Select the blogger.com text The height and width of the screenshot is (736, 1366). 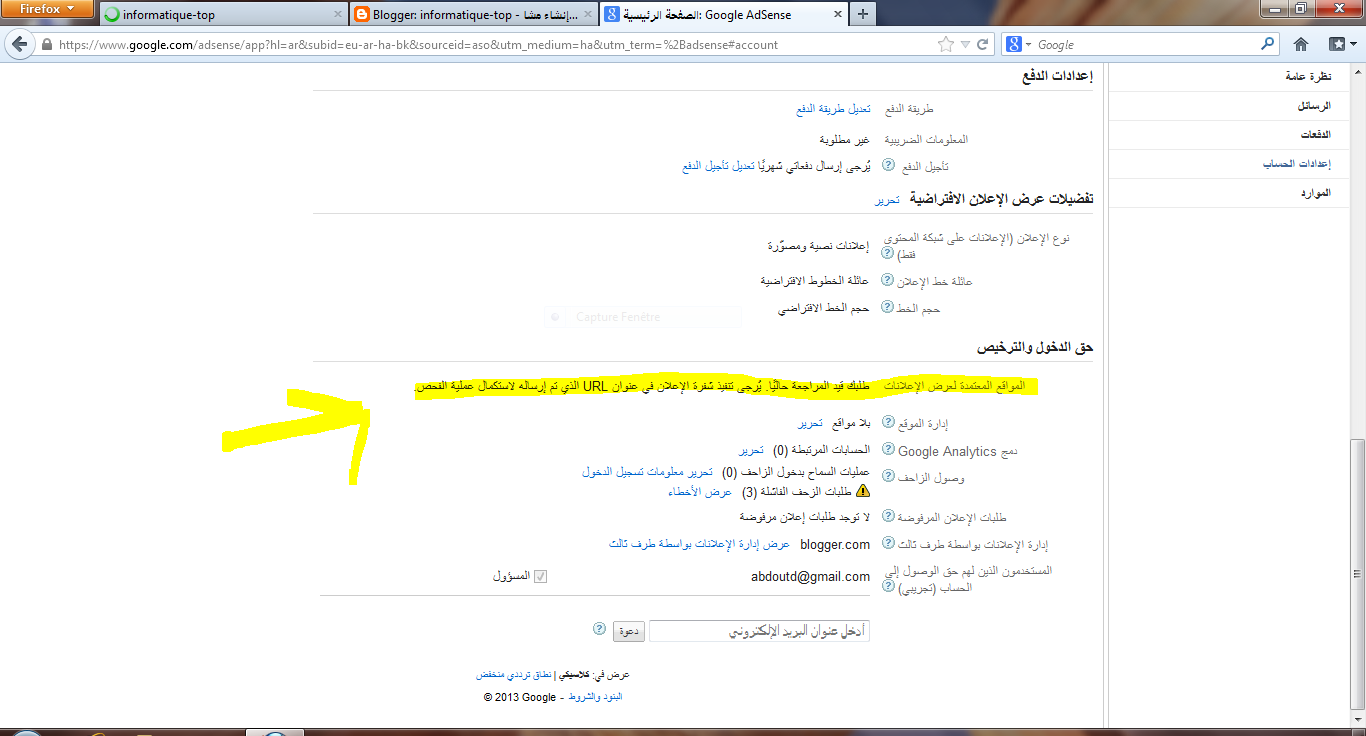pyautogui.click(x=835, y=544)
